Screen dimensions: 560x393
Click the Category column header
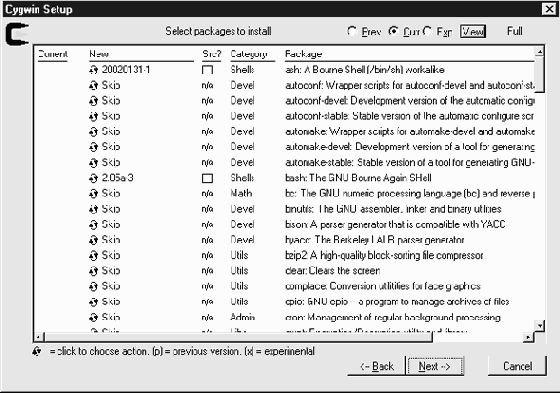(249, 54)
